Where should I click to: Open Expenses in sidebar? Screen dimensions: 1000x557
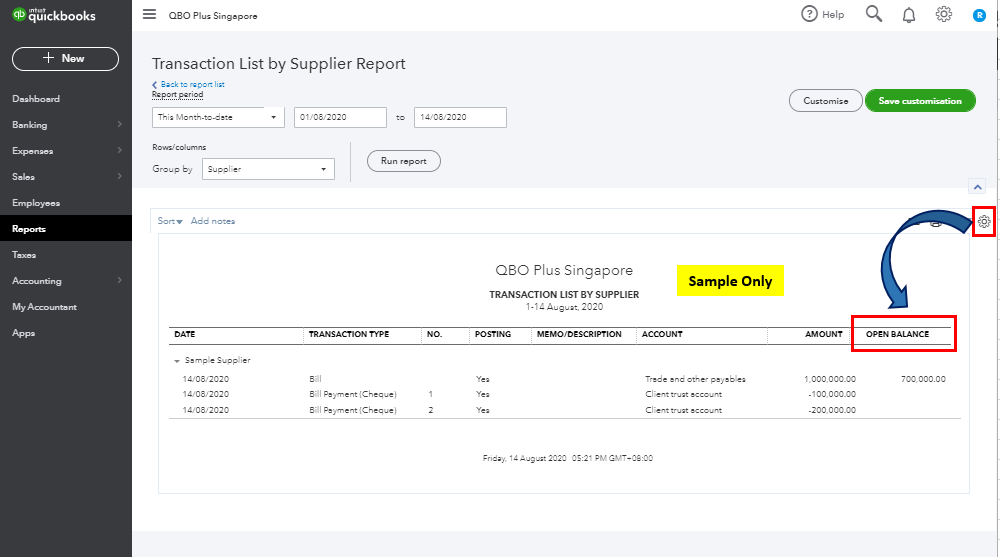(33, 151)
